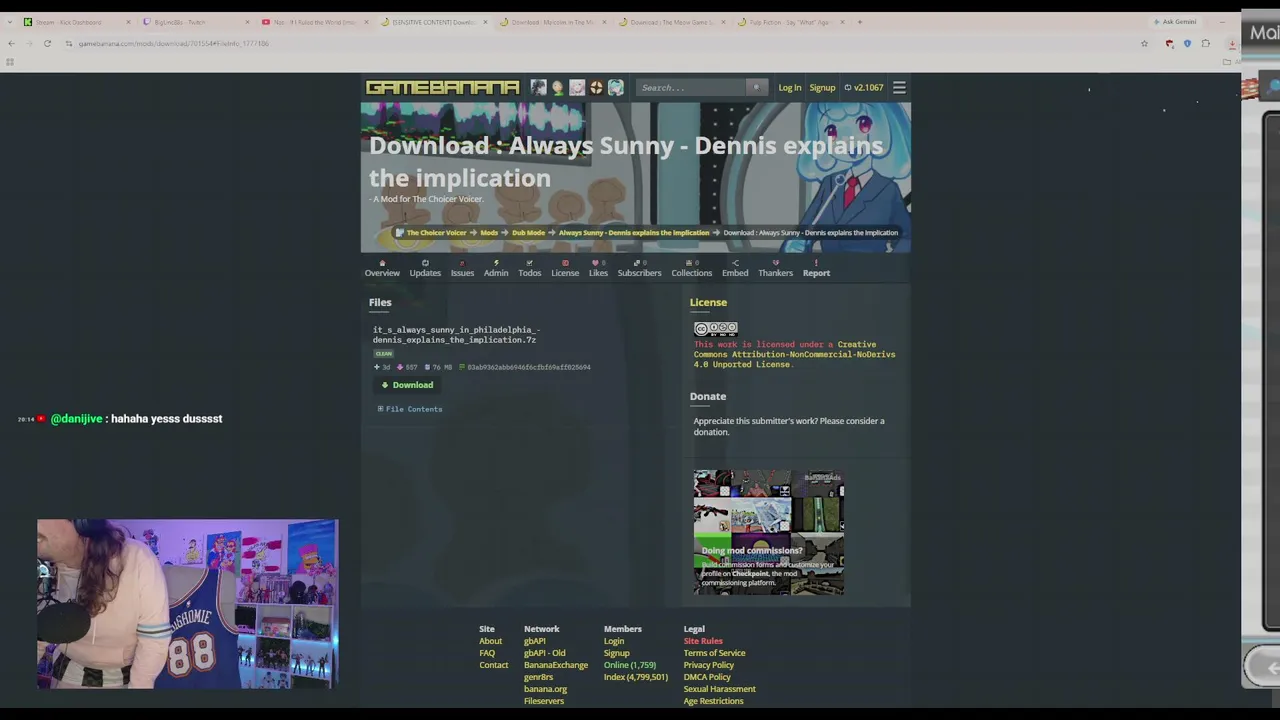
Task: Click the file name it_s_always_sunny_in_philadelphia 7z
Action: pyautogui.click(x=456, y=335)
